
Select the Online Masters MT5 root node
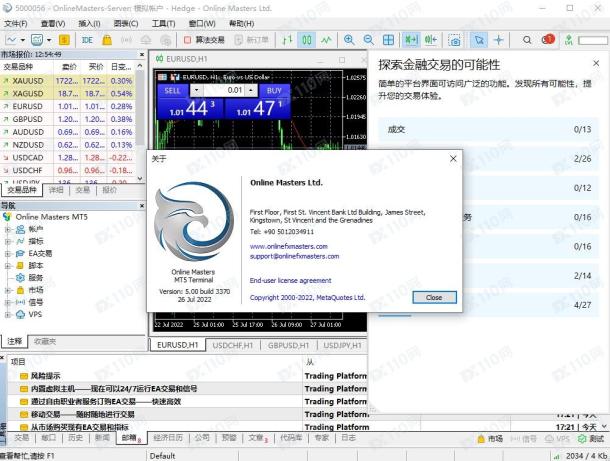point(51,217)
